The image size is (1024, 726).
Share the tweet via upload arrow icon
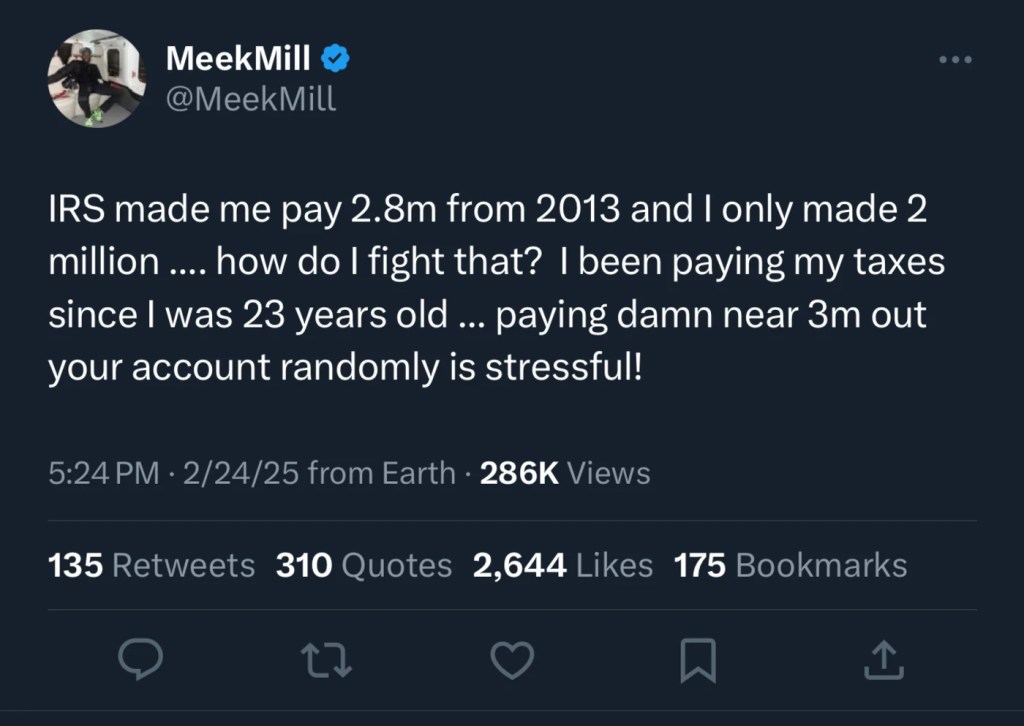pyautogui.click(x=883, y=660)
